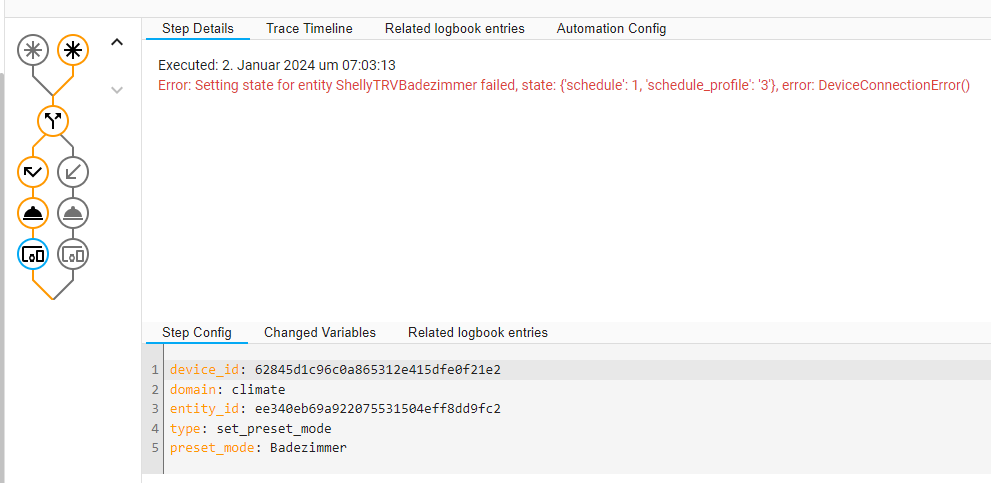Select the gray untriggered trigger node
Image resolution: width=991 pixels, height=483 pixels.
coord(33,48)
